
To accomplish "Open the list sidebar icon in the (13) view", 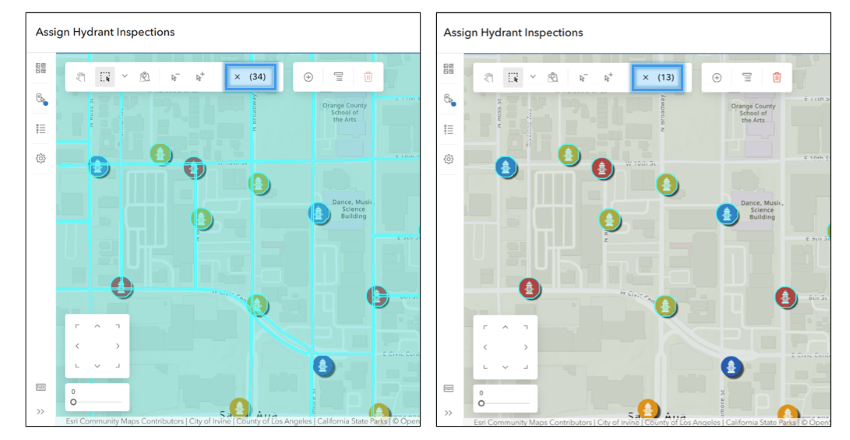I will (448, 129).
